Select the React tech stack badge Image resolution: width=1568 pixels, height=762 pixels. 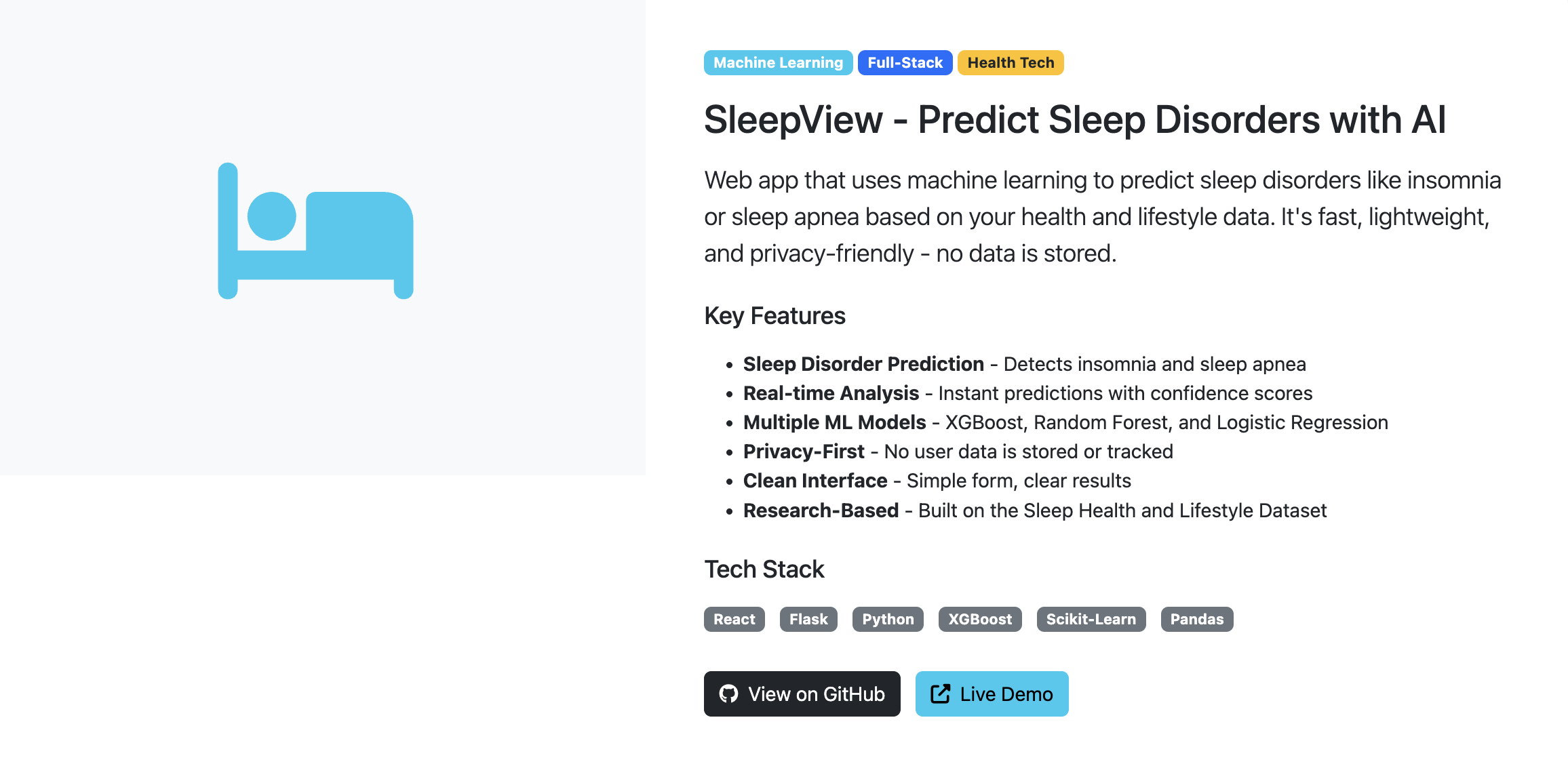coord(734,619)
